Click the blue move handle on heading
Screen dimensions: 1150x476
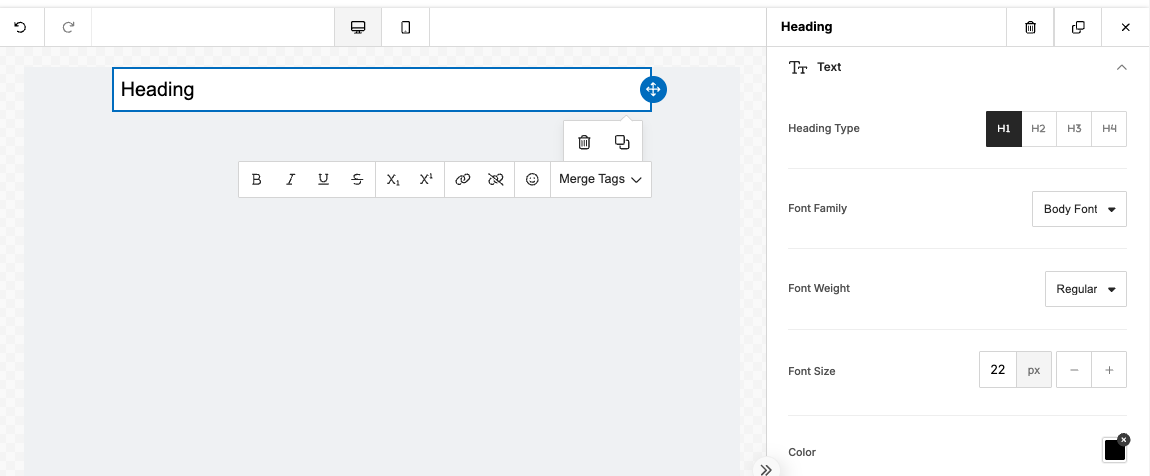tap(653, 89)
